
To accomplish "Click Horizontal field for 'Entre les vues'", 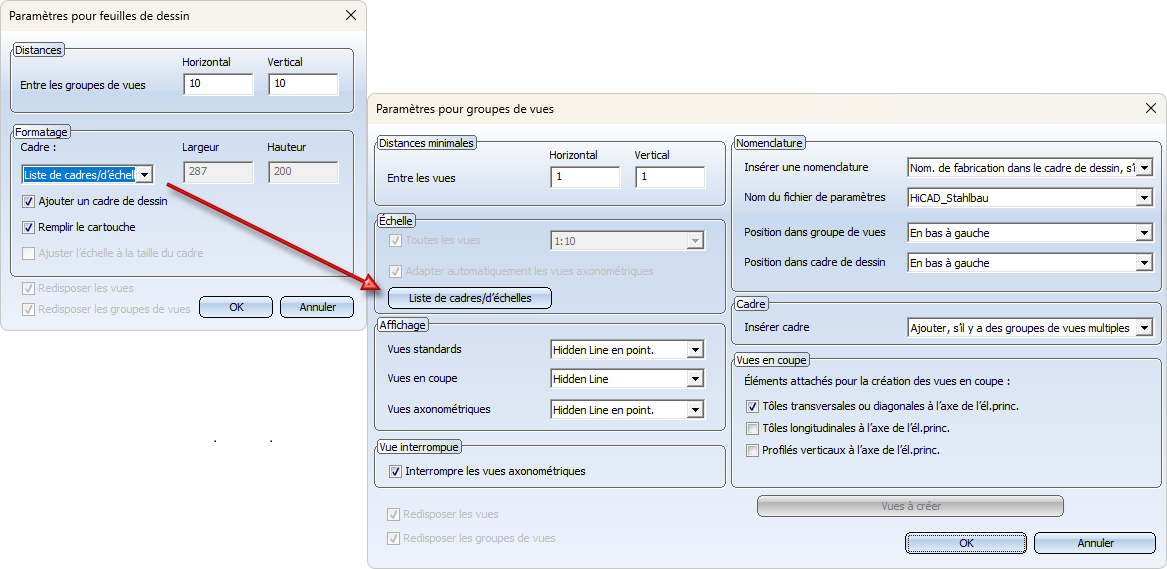I will tap(585, 177).
